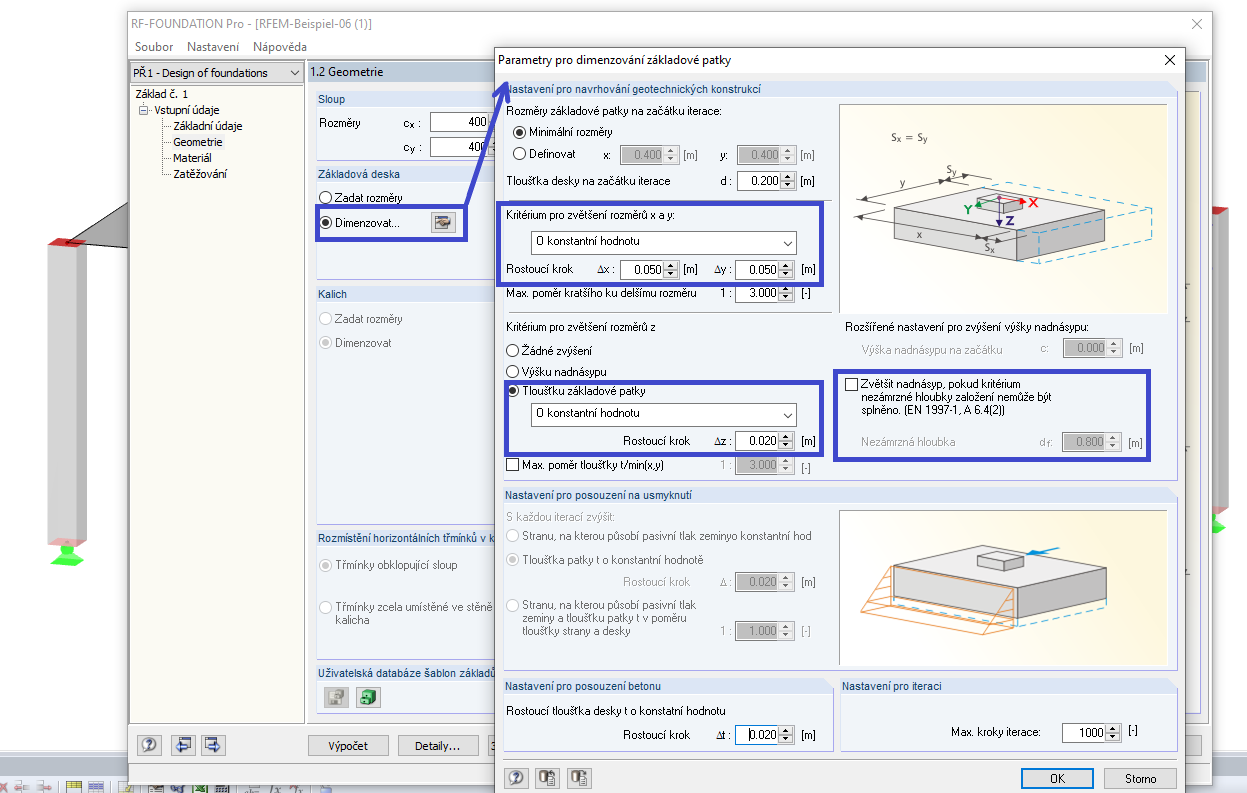
Task: Click the stepper of the Δy field
Action: 788,270
